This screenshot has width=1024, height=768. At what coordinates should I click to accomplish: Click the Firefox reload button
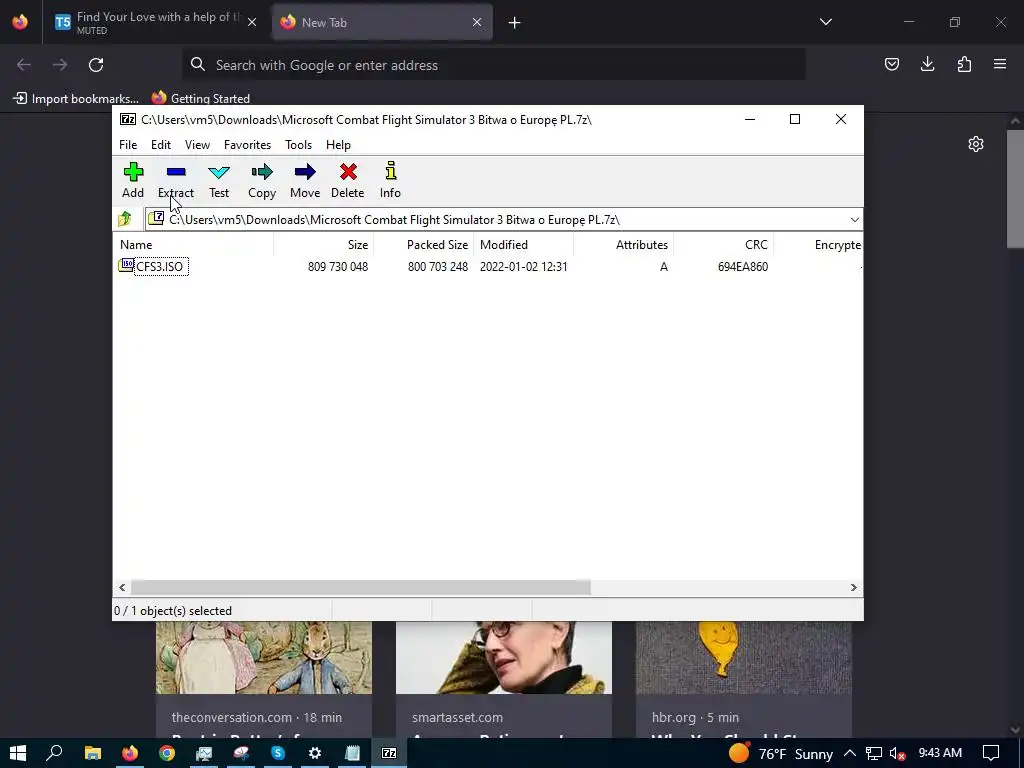[x=96, y=65]
